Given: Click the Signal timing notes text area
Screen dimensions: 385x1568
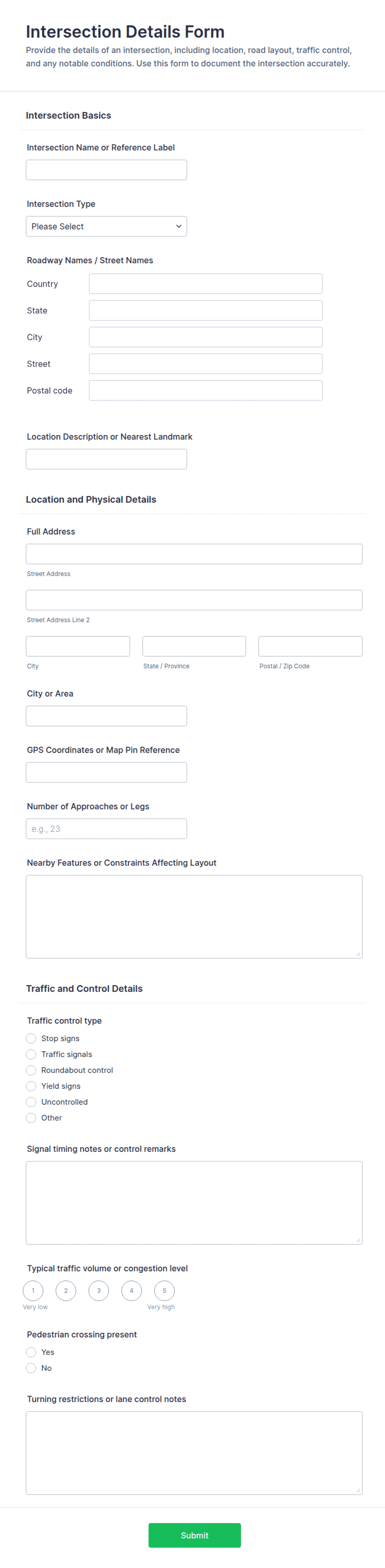Looking at the screenshot, I should coord(194,1203).
